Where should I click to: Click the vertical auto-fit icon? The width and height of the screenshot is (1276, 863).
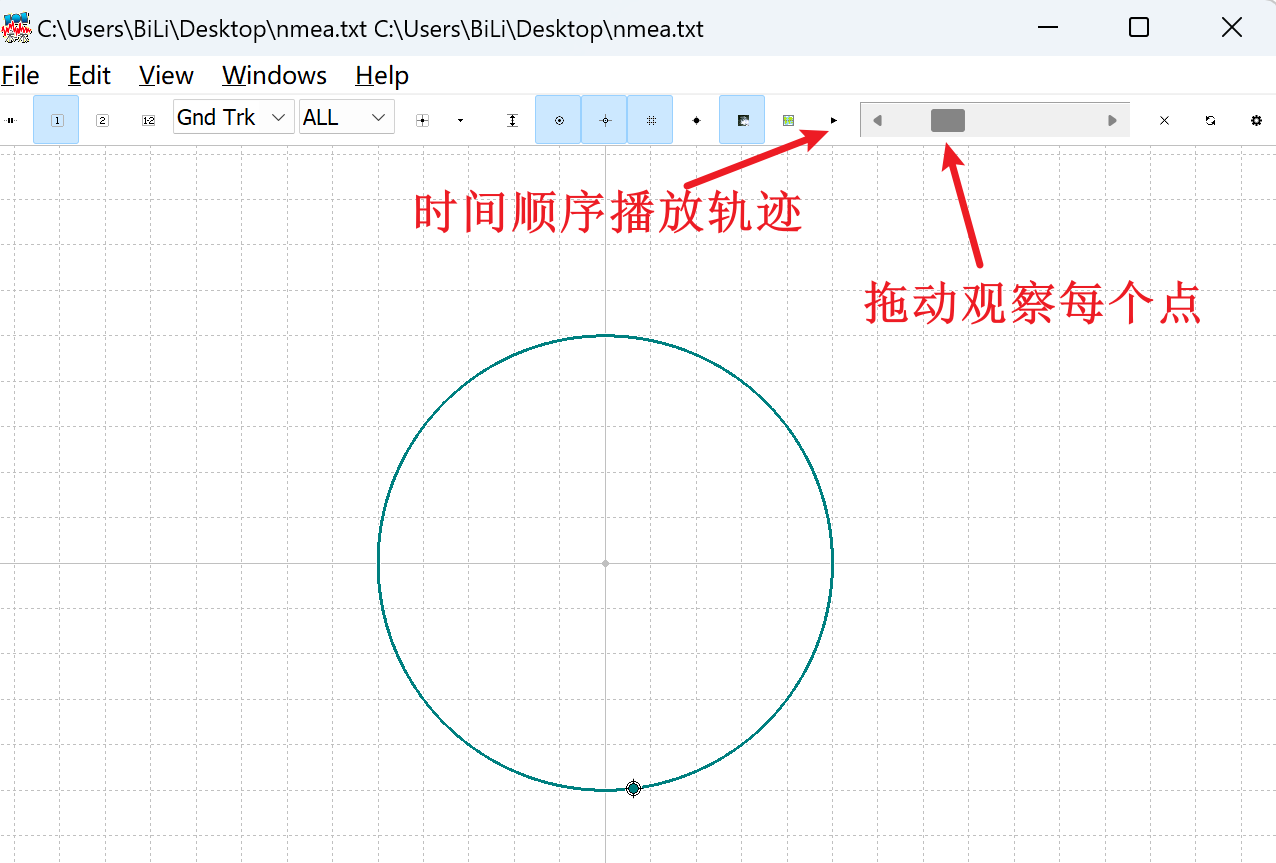pos(512,119)
